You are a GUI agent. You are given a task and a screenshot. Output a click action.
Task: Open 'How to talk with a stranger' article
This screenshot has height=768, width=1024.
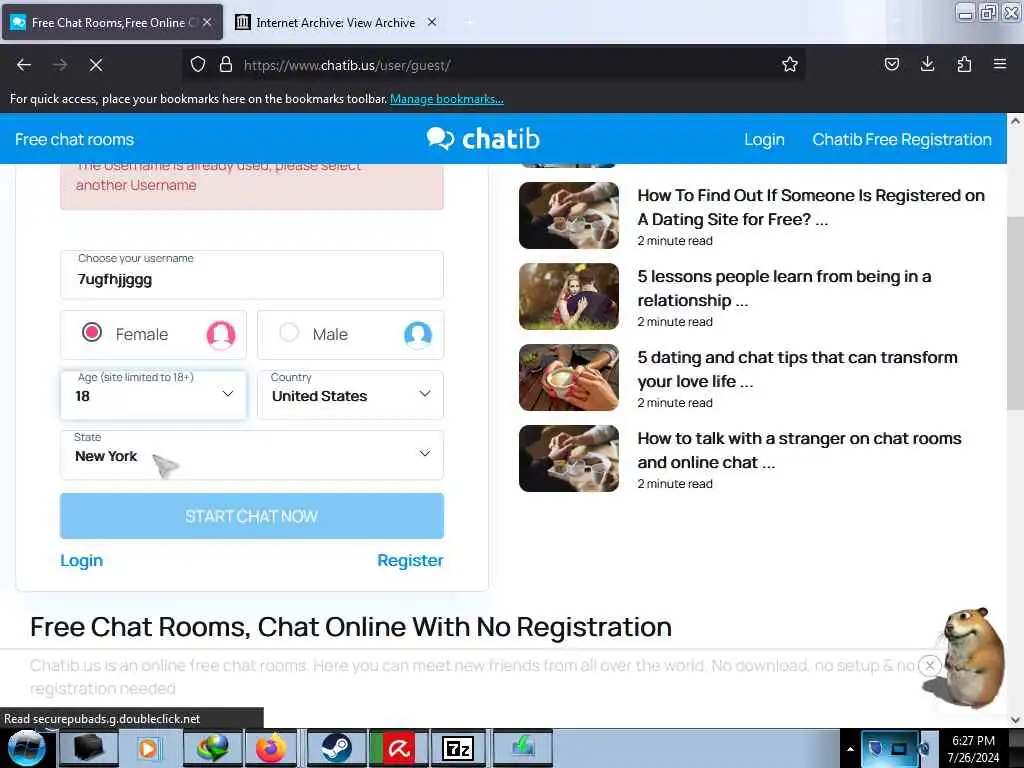coord(799,450)
